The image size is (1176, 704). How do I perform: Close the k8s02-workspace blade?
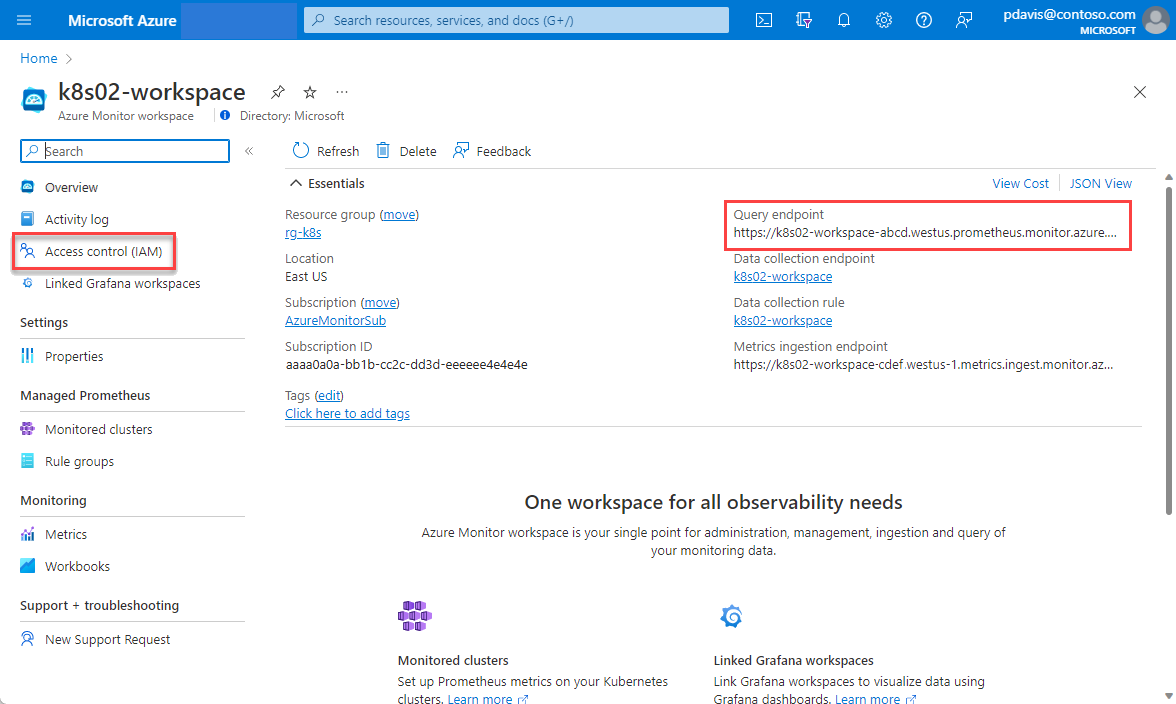(1140, 92)
